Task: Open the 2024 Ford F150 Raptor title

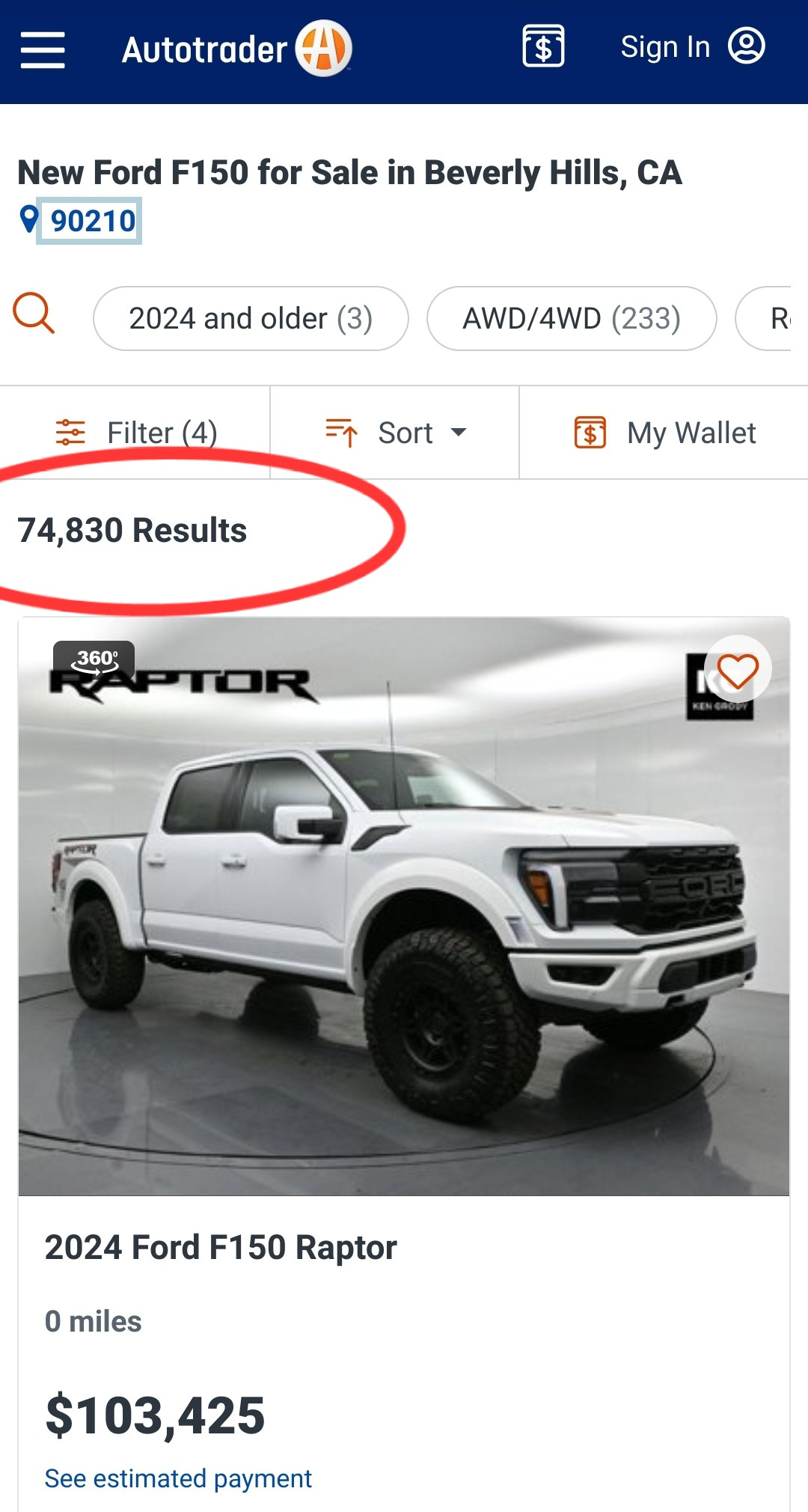Action: [x=221, y=1248]
